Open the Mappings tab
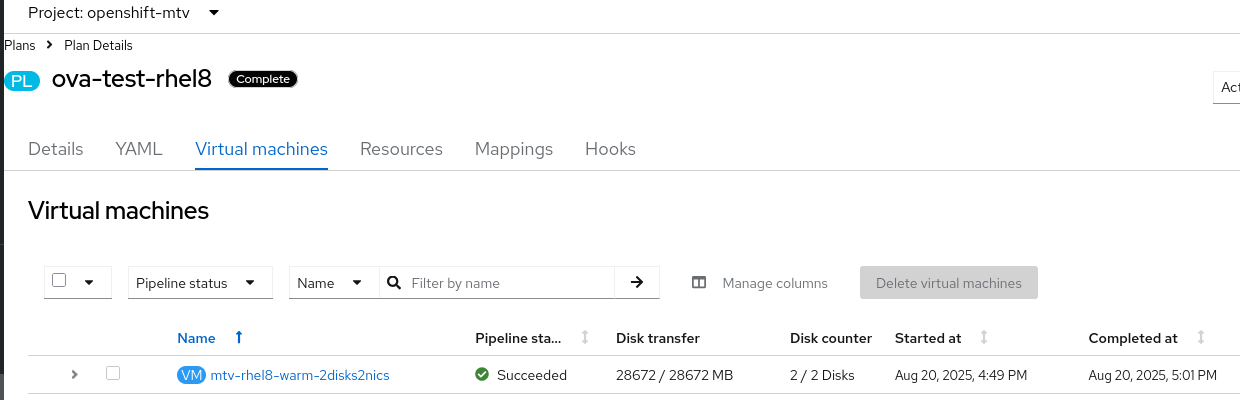The width and height of the screenshot is (1240, 400). pos(514,149)
